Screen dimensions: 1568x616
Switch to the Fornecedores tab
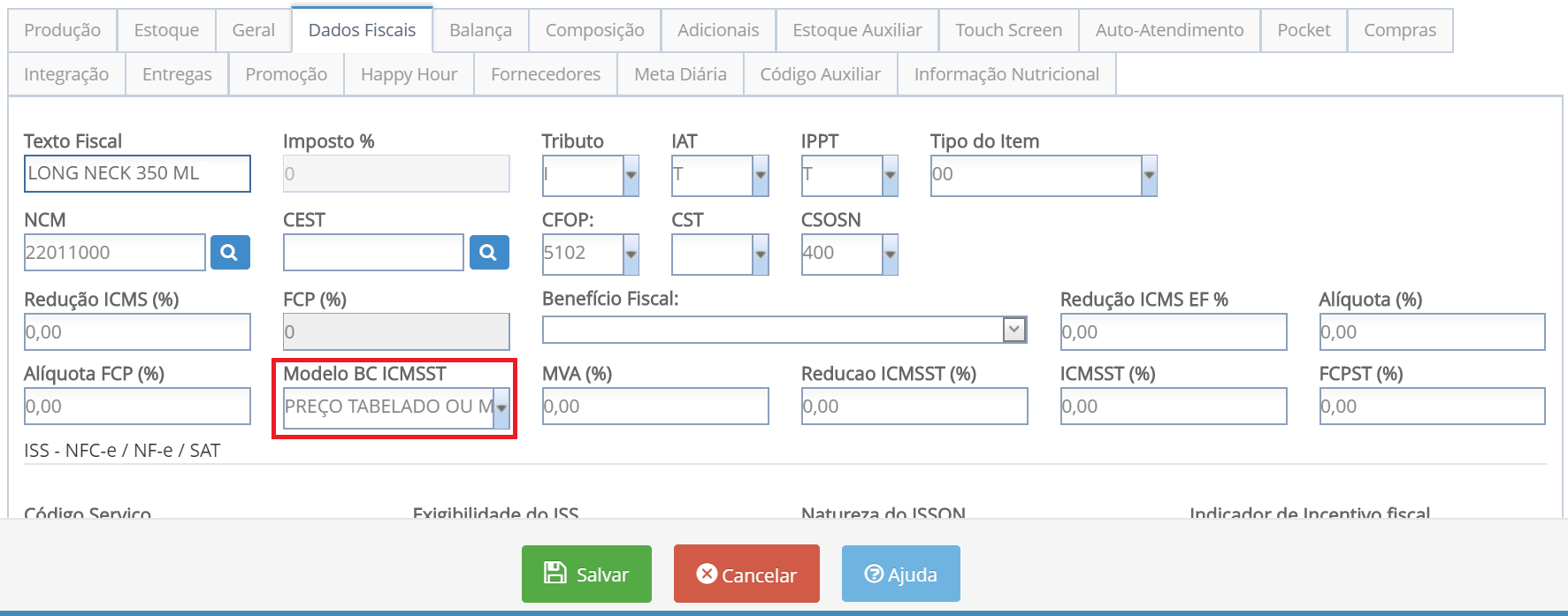546,74
